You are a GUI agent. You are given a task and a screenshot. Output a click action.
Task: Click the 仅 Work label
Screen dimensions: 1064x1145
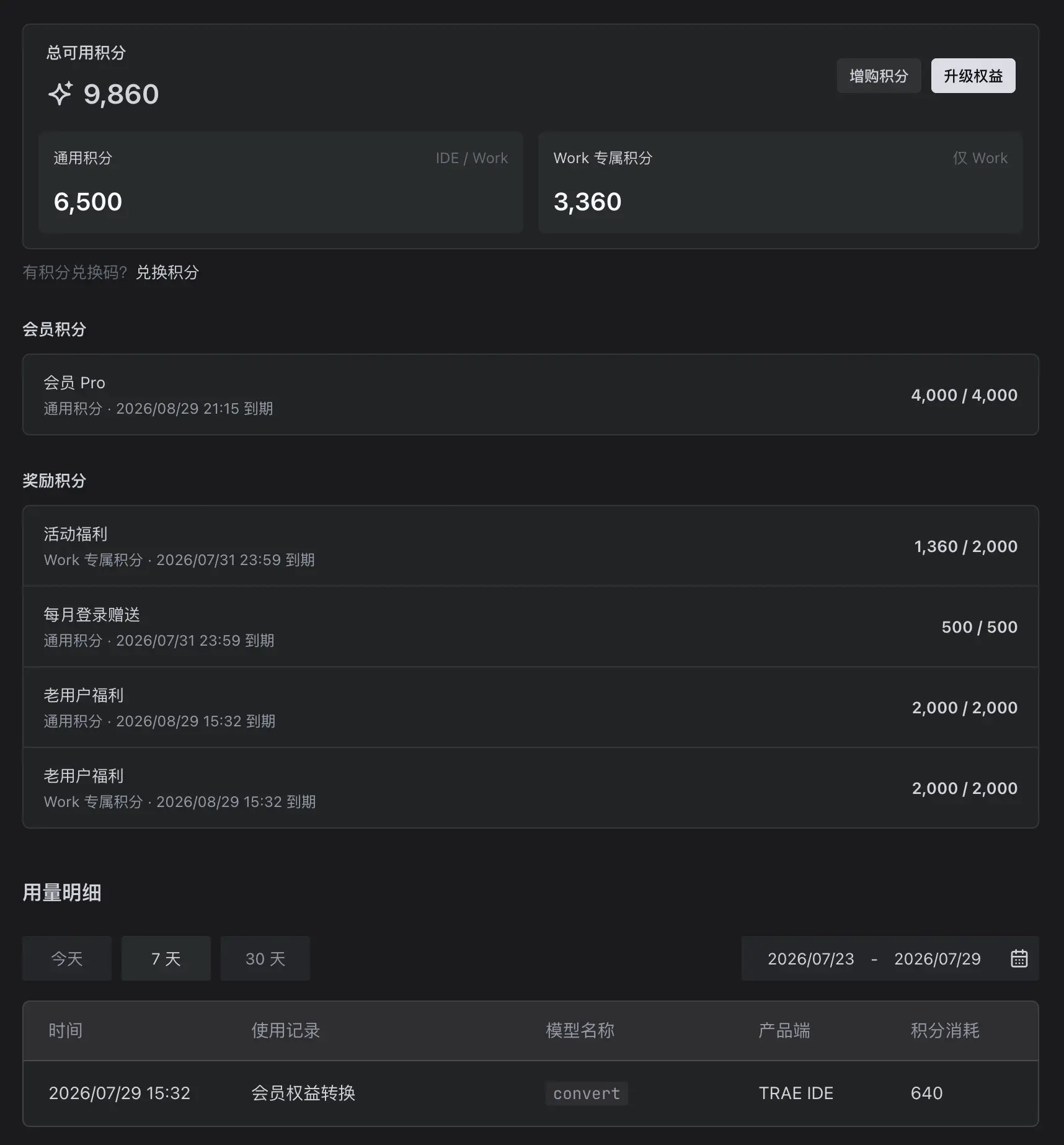pos(980,158)
